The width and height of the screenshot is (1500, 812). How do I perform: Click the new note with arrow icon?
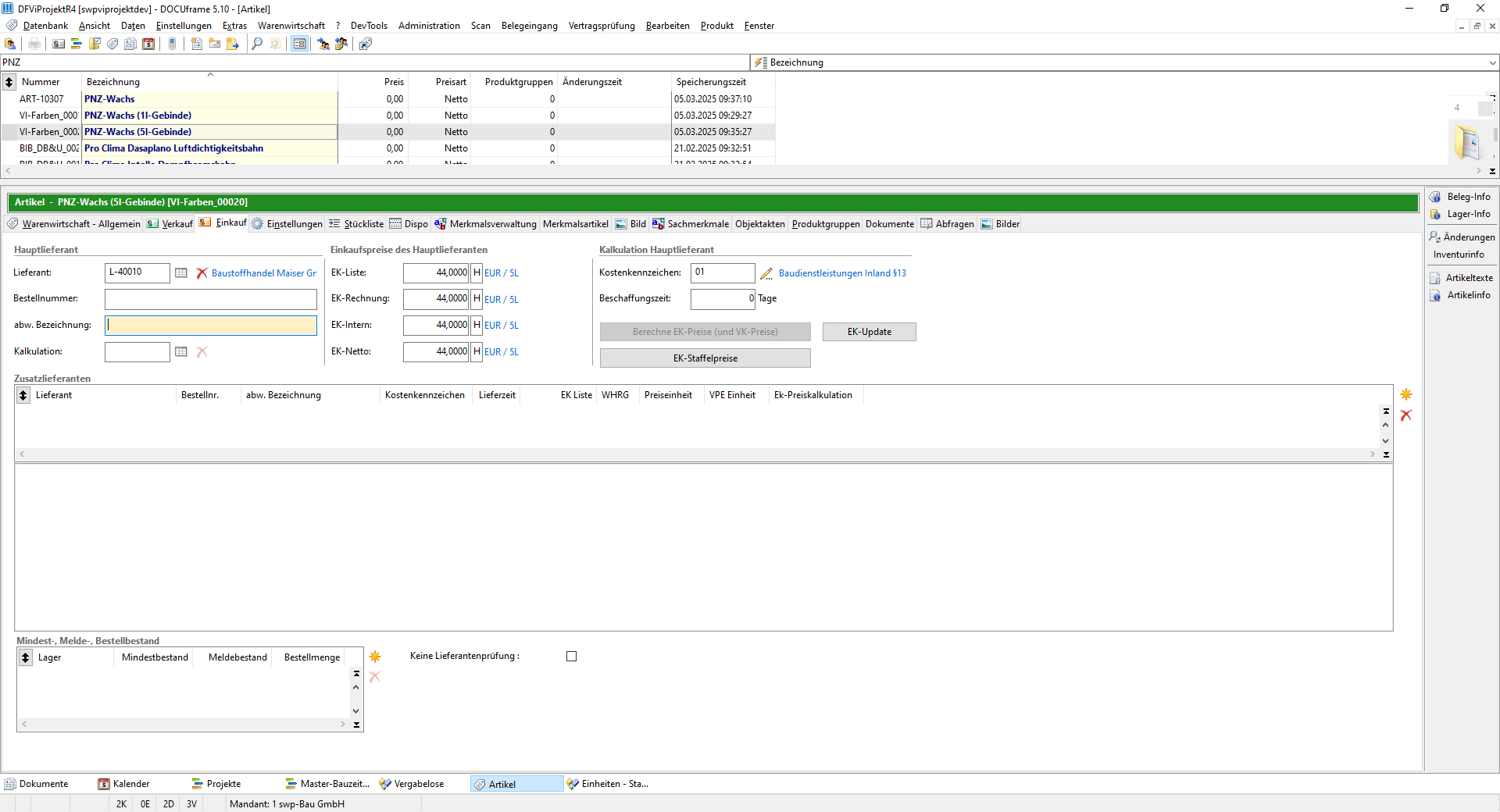pyautogui.click(x=233, y=44)
